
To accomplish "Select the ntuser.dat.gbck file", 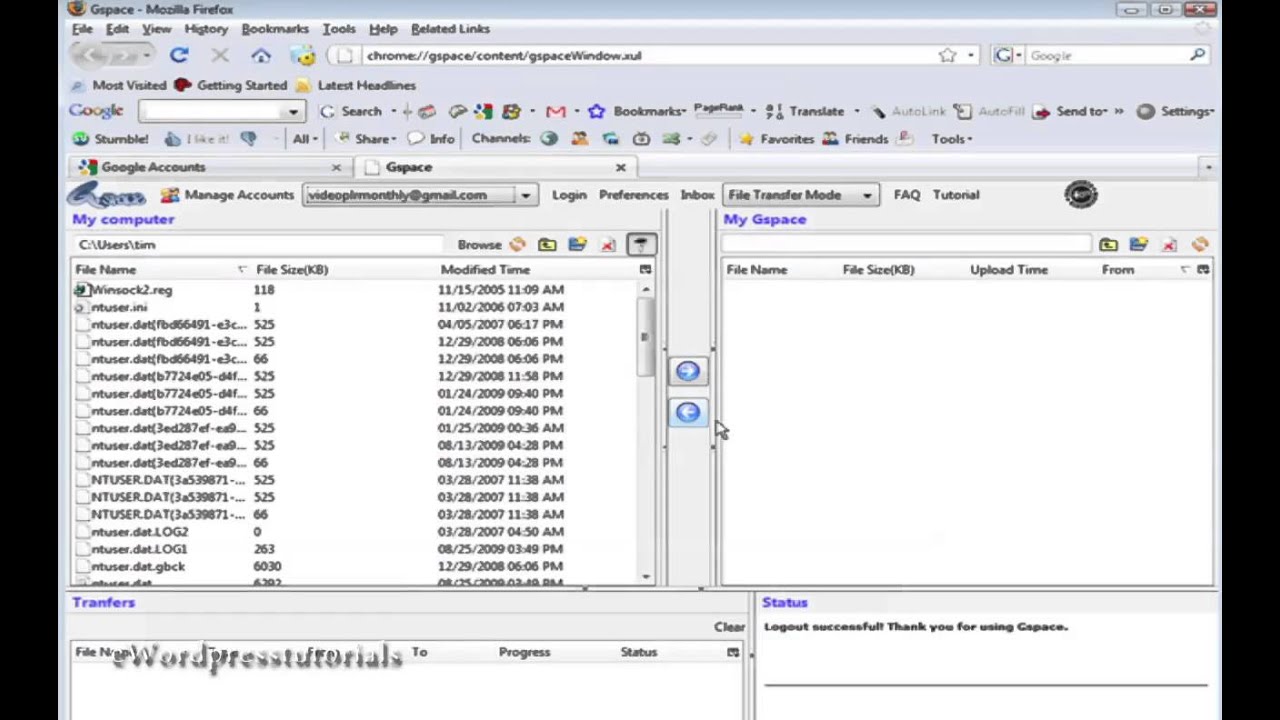I will (138, 566).
